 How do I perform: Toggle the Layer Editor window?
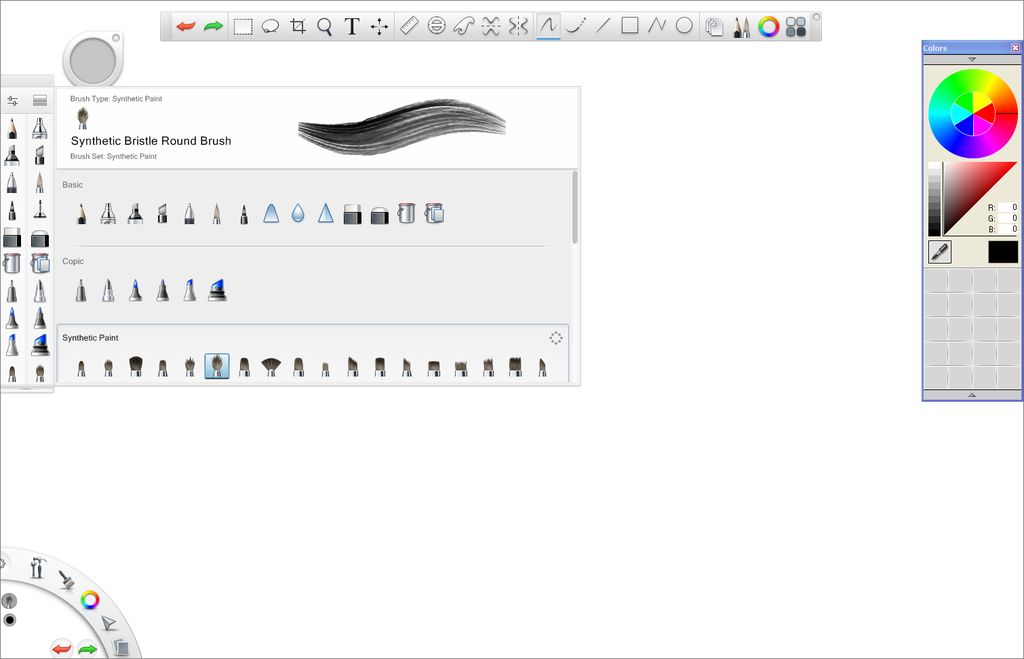(714, 27)
